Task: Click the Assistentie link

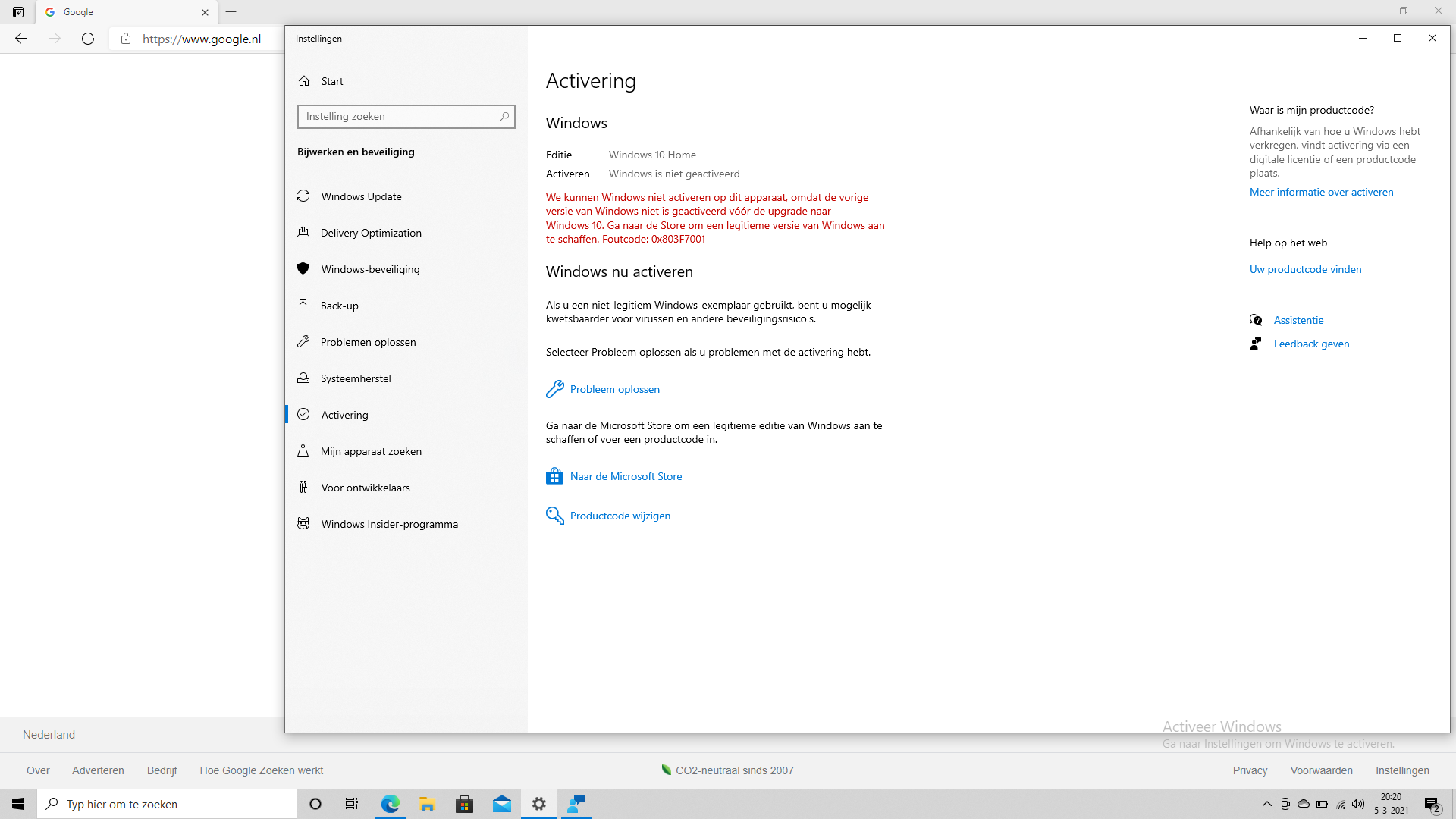Action: pos(1298,320)
